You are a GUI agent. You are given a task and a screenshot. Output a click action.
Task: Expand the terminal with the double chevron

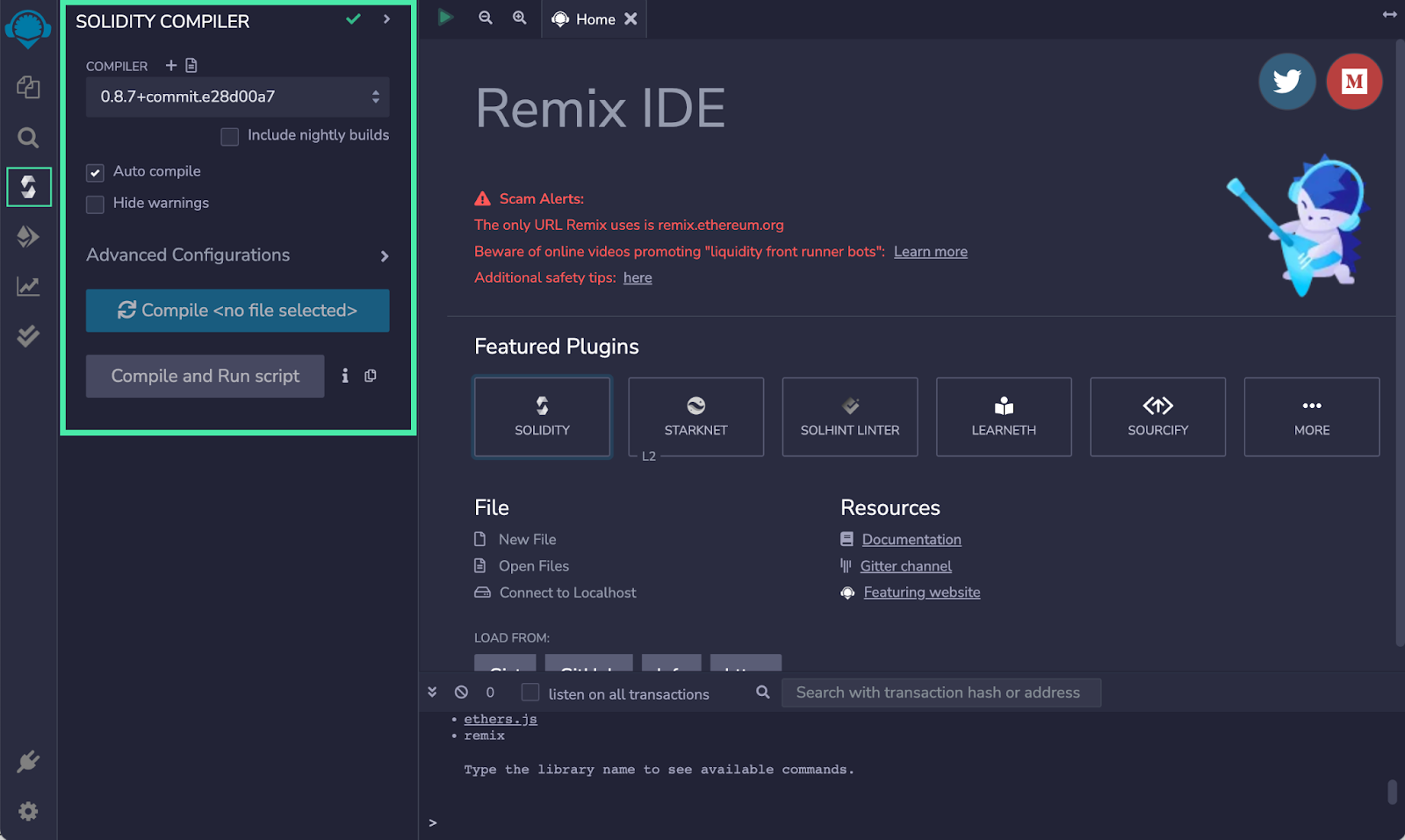[432, 692]
